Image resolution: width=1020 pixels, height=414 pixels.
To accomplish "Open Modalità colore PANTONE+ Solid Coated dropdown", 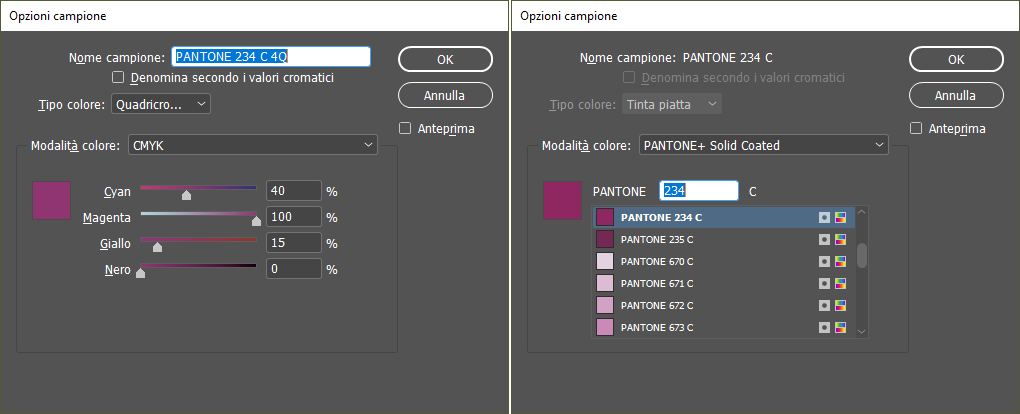I will (x=764, y=145).
